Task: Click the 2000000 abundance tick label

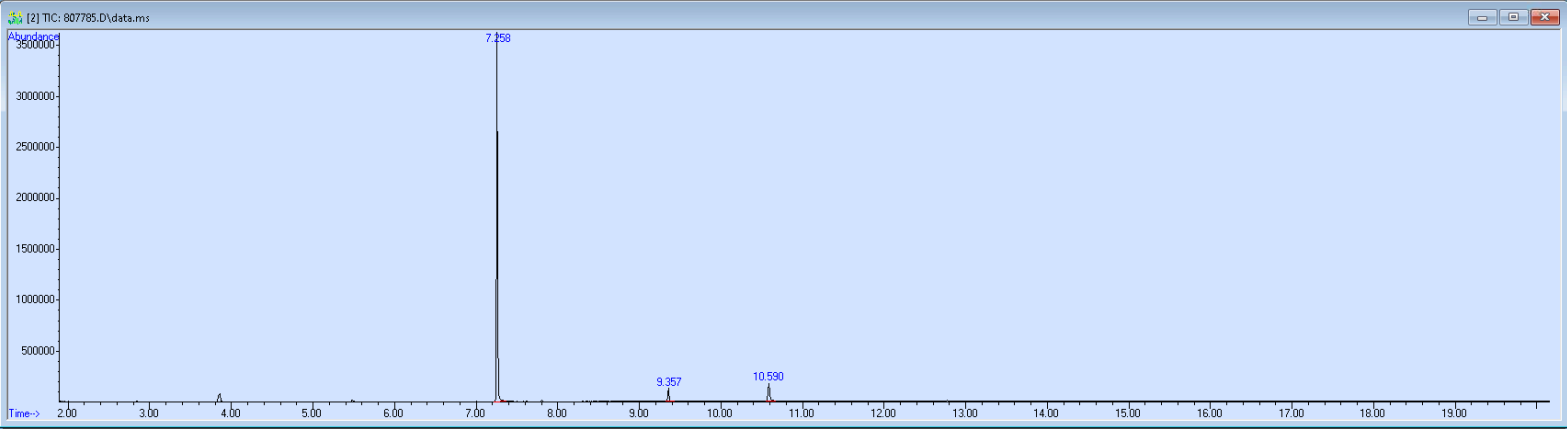Action: pyautogui.click(x=36, y=198)
